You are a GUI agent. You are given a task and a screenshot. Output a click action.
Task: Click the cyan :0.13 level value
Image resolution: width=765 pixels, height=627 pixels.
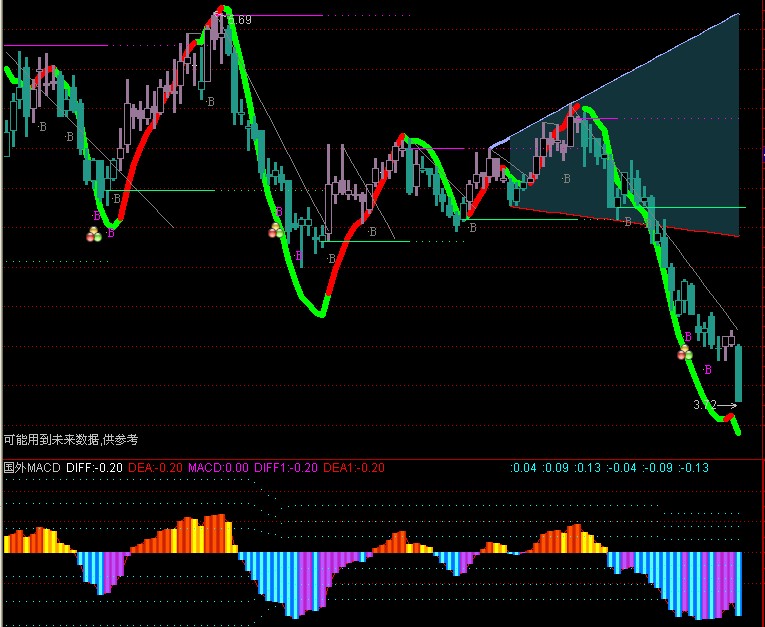(587, 467)
